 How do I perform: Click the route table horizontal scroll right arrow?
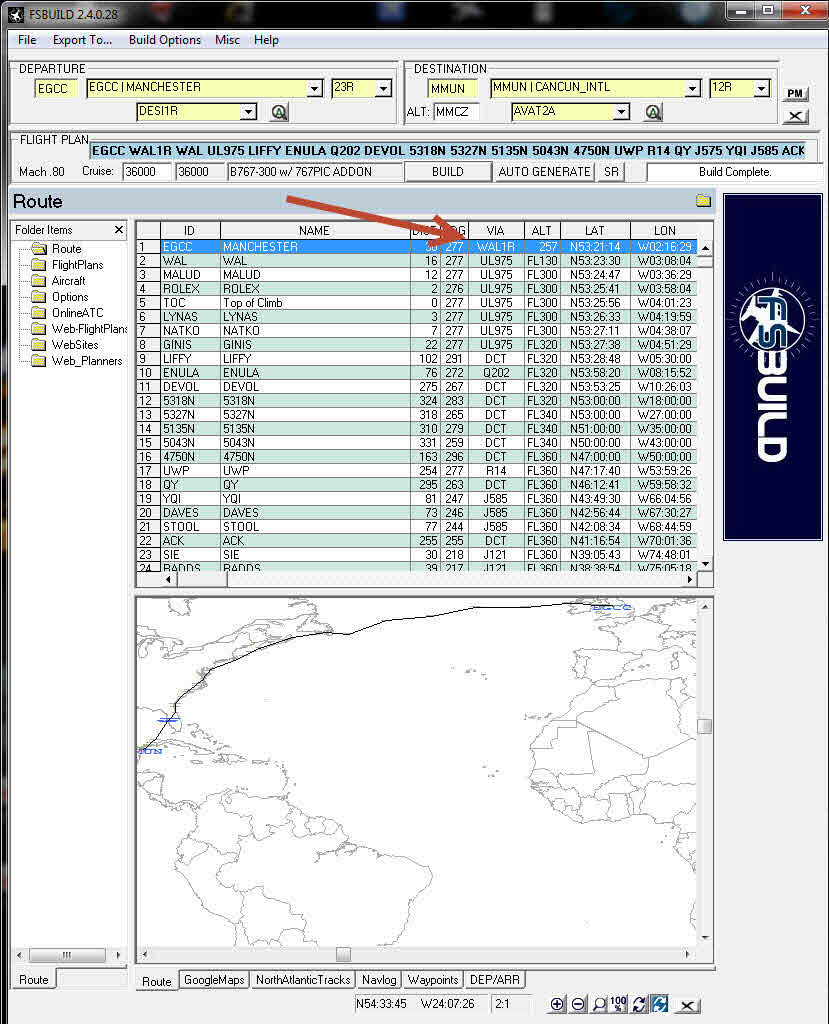(x=690, y=579)
